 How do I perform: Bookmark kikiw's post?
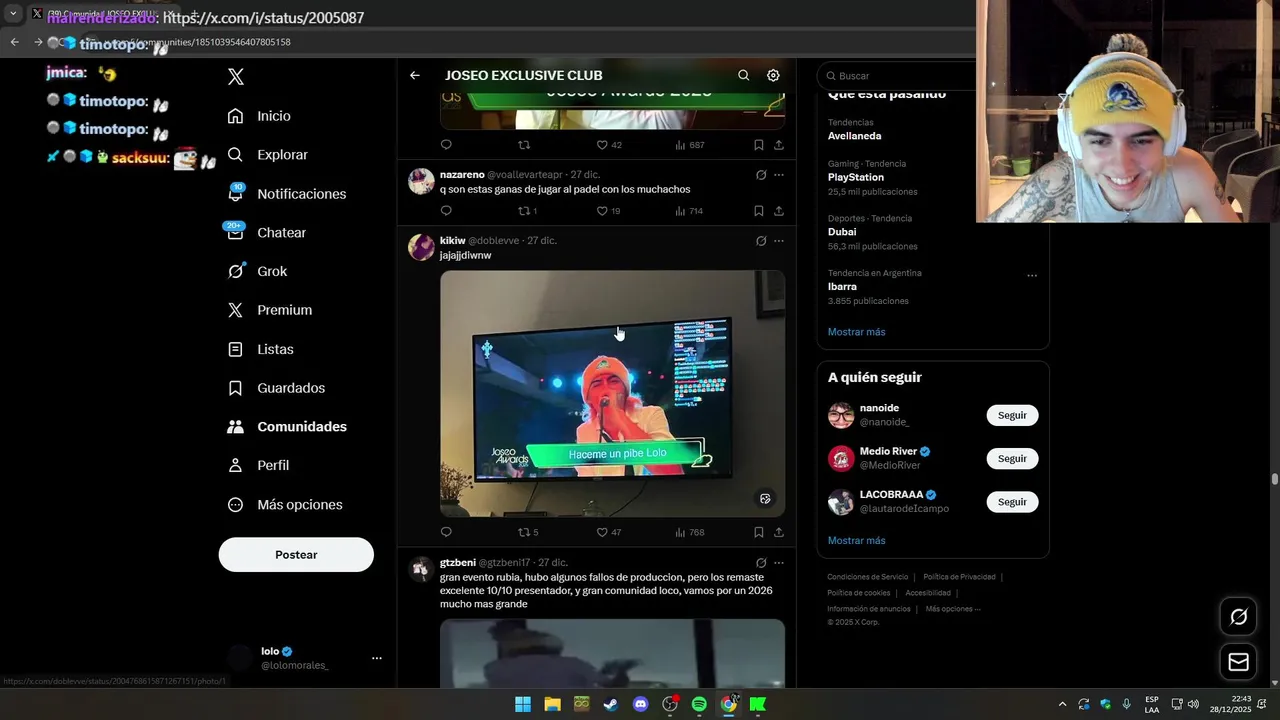[759, 532]
